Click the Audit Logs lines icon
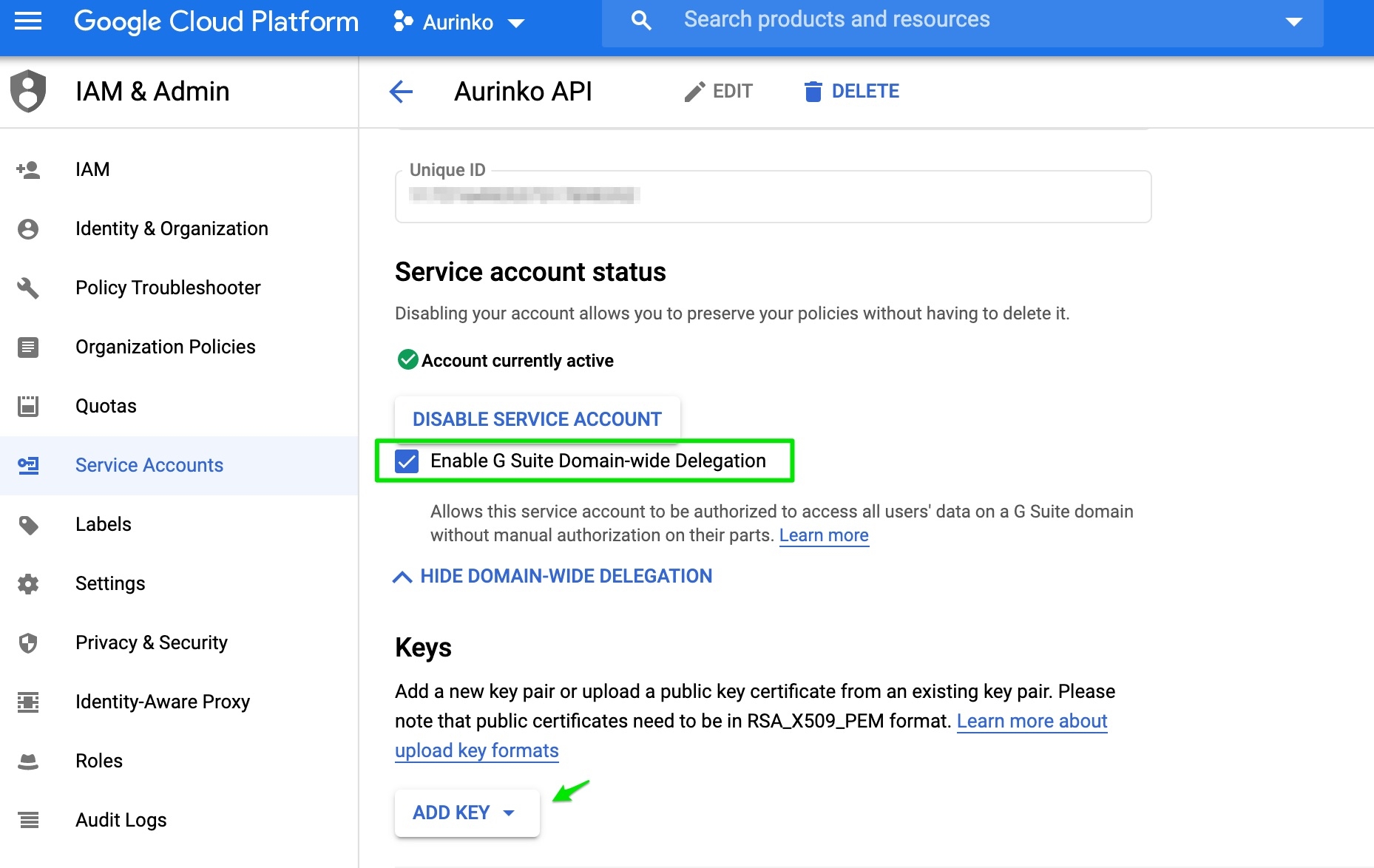 click(x=28, y=820)
